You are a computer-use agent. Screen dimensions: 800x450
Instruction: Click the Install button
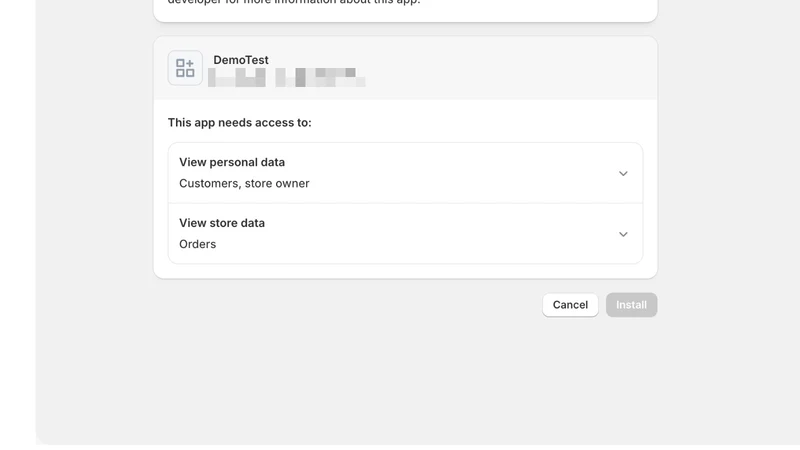coord(631,305)
